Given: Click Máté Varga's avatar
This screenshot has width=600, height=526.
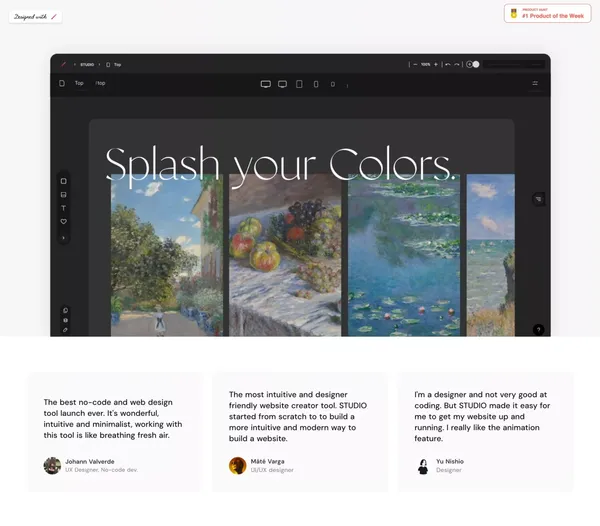Looking at the screenshot, I should tap(237, 466).
